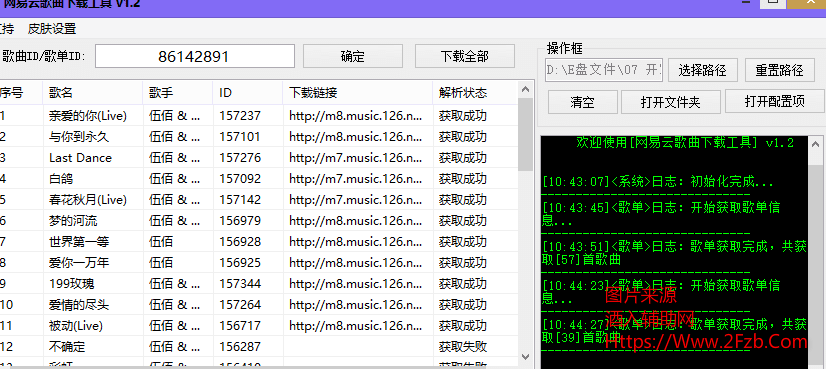
Task: Sort by 歌名 column header
Action: point(93,93)
